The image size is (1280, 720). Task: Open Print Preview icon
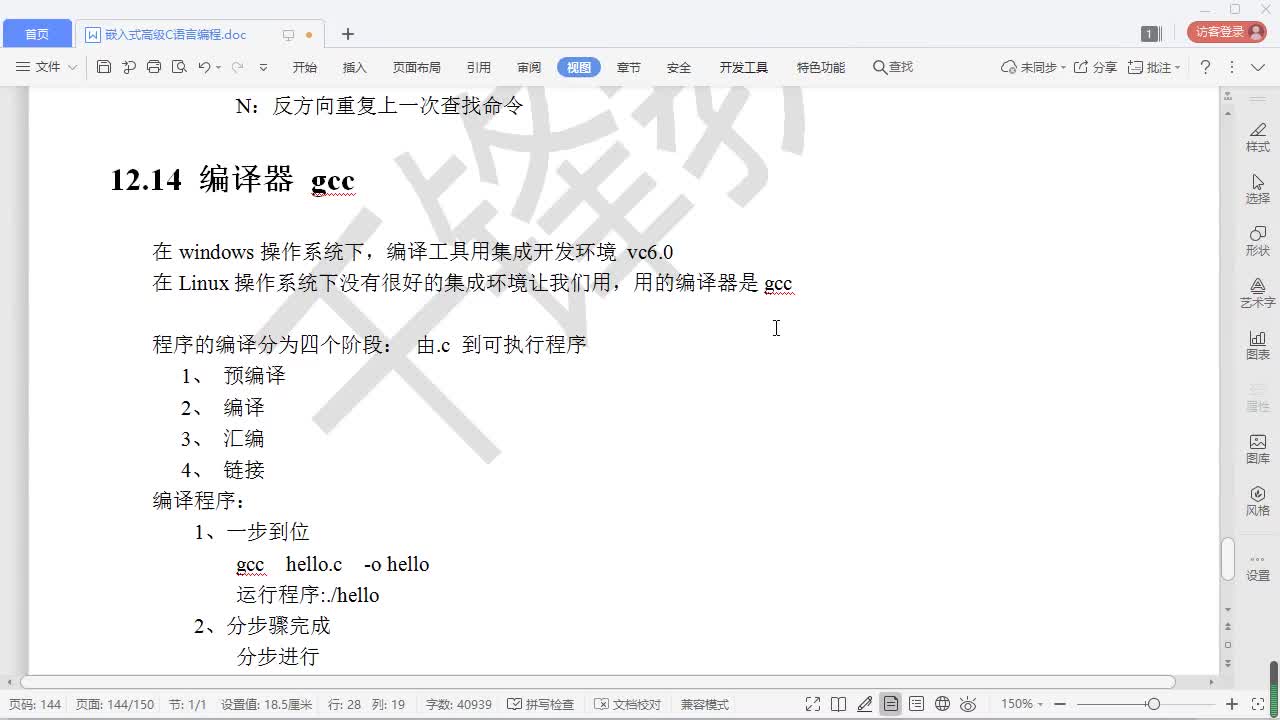pos(179,67)
